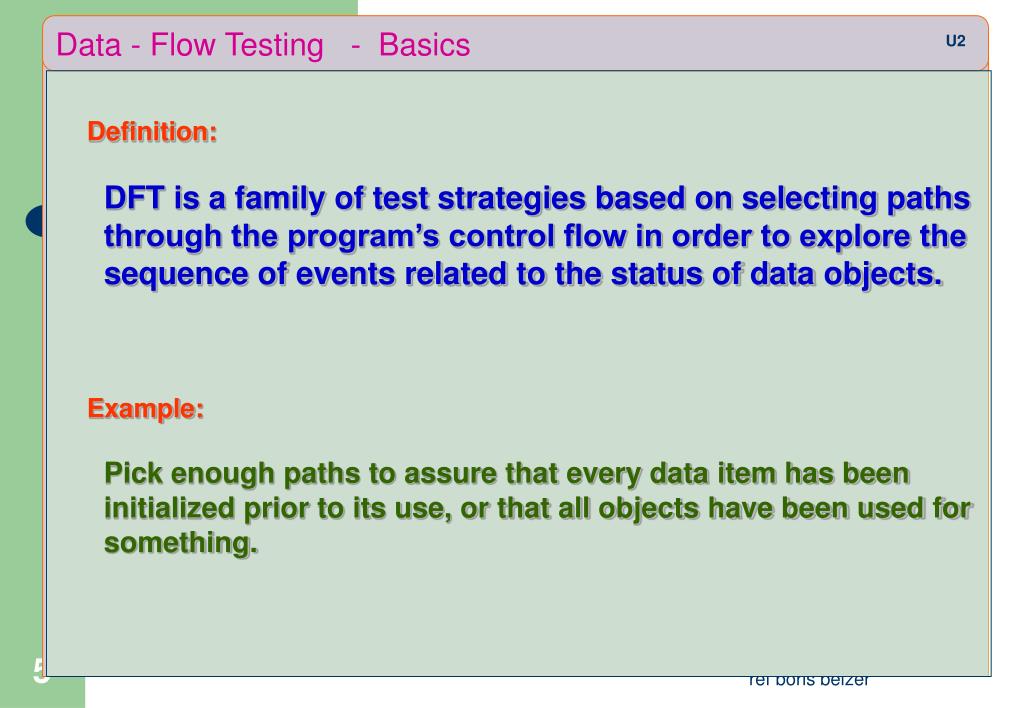Click the phrase data objects.

click(x=846, y=274)
